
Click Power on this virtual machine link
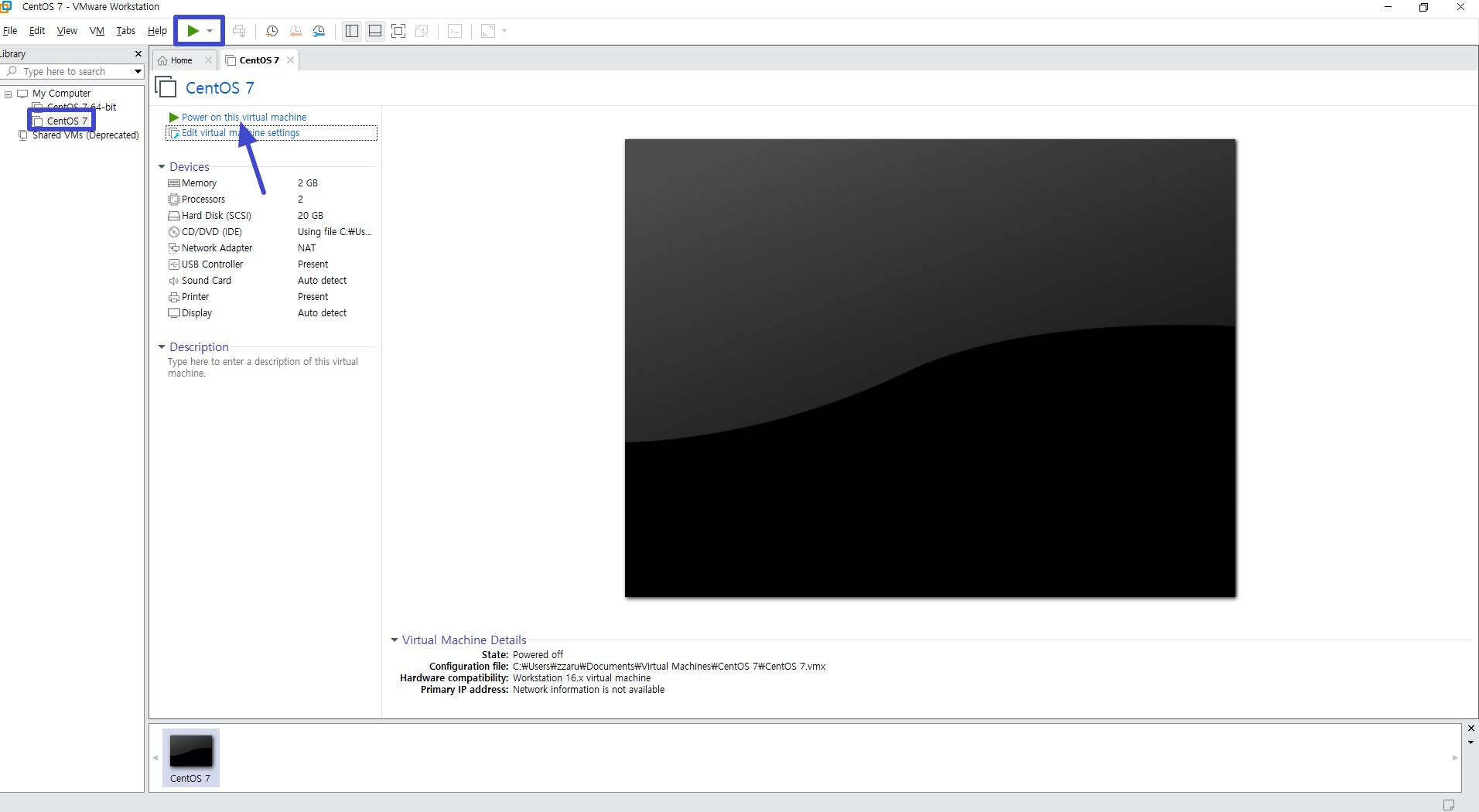point(244,118)
